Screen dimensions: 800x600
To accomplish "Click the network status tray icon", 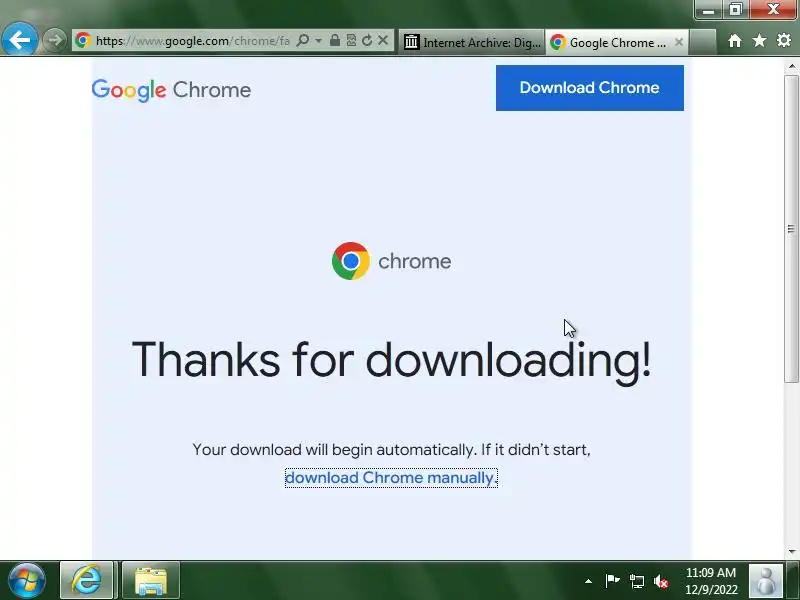I will pos(636,581).
